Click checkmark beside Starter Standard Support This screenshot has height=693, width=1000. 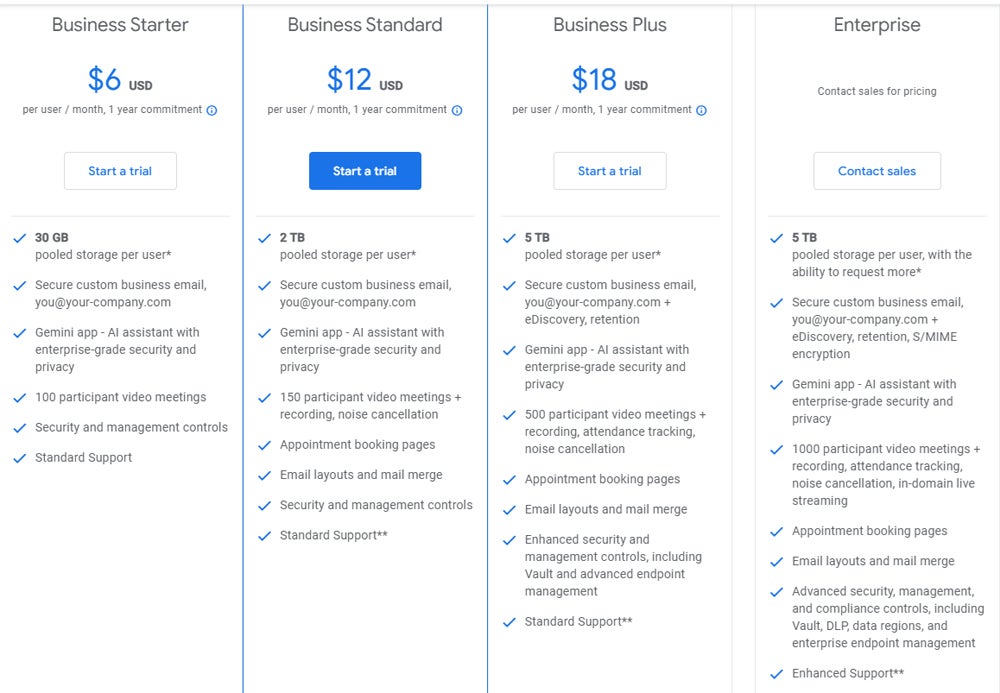[19, 458]
